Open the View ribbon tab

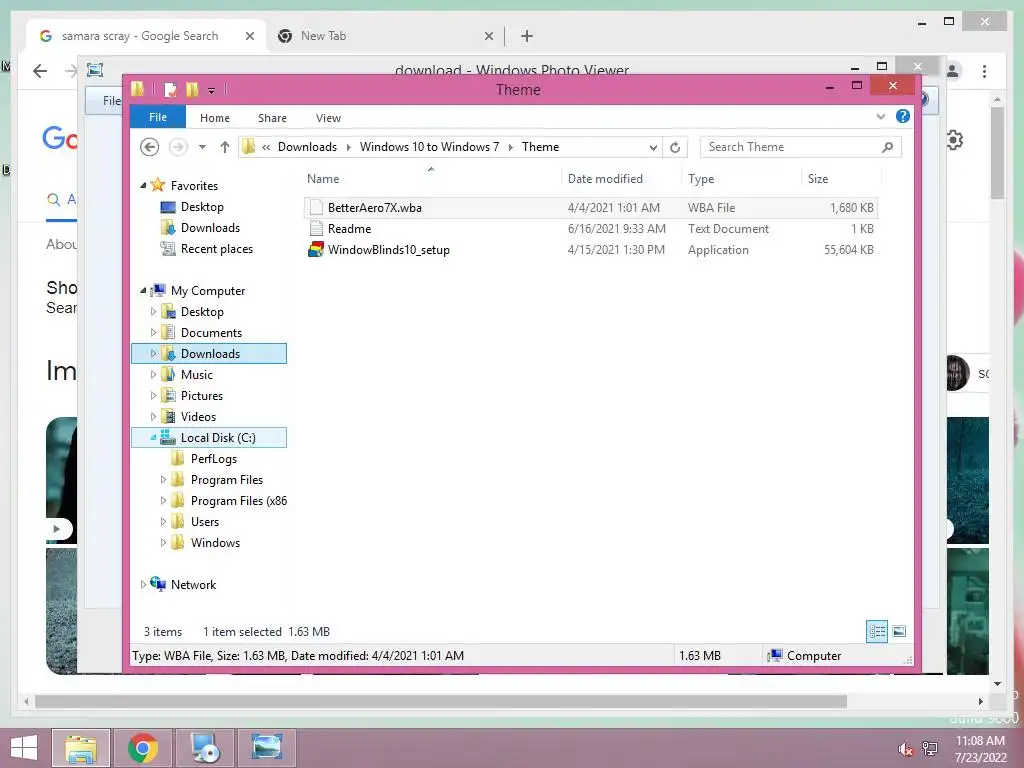[328, 118]
